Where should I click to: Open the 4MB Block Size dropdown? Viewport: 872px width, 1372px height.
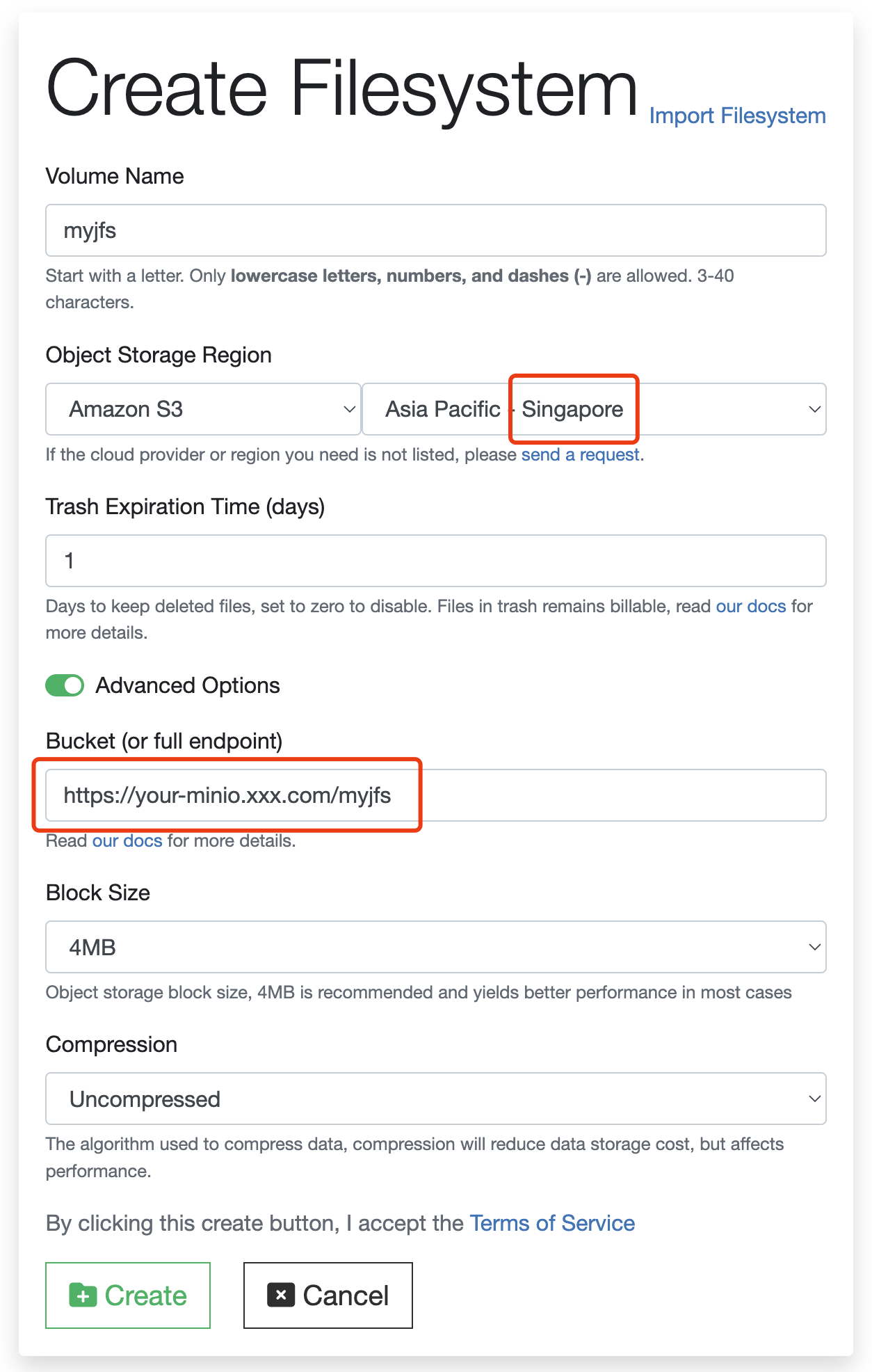[435, 947]
